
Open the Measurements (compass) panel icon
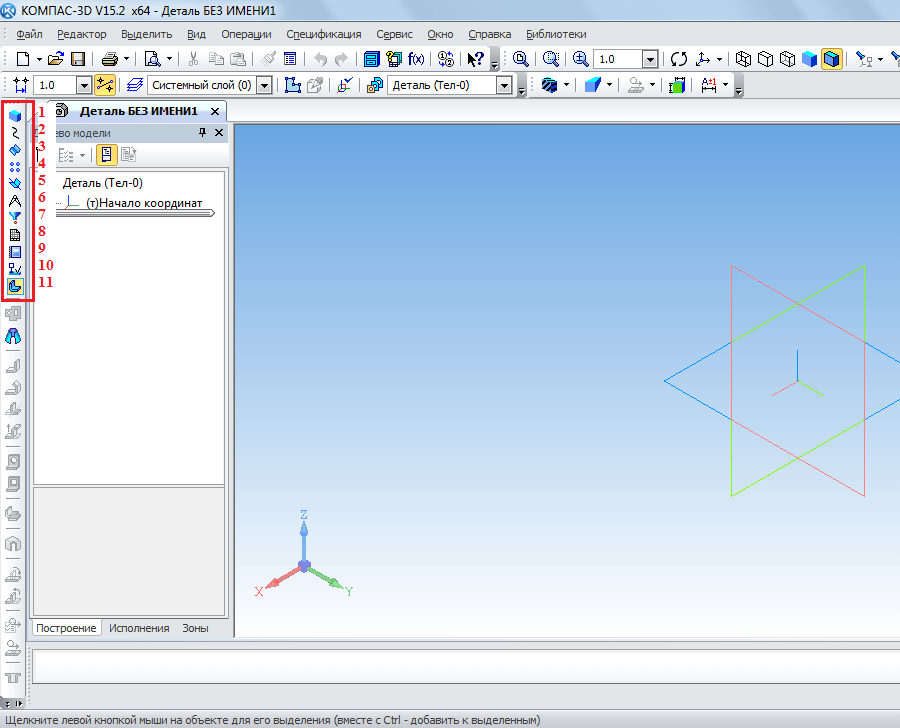click(15, 200)
